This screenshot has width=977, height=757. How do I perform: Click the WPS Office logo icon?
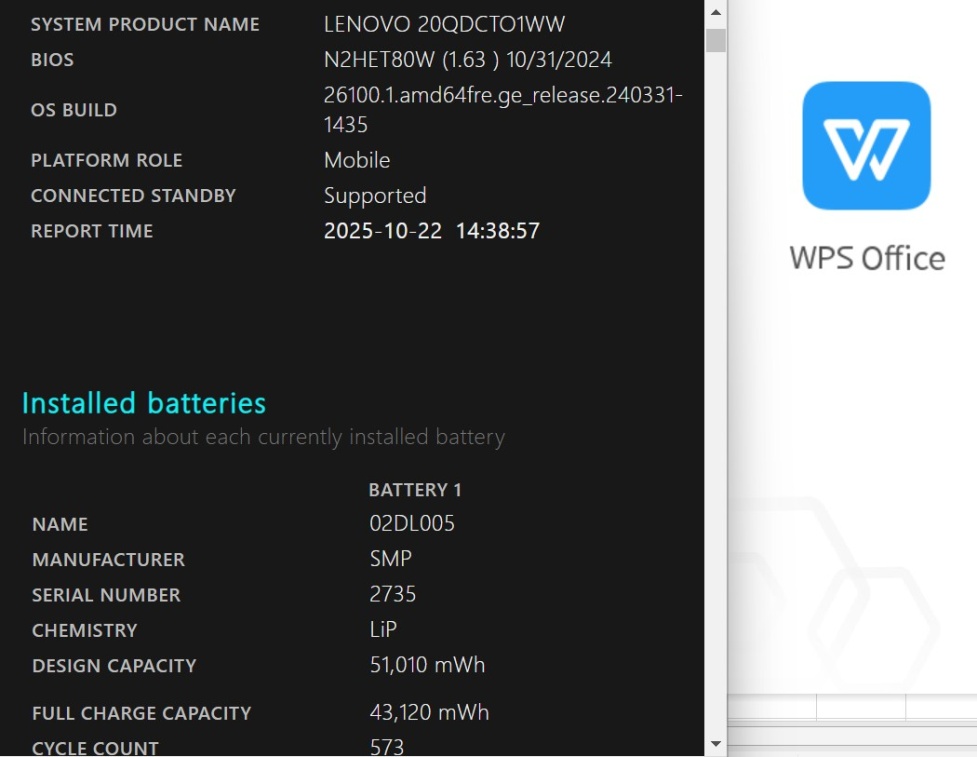(866, 146)
